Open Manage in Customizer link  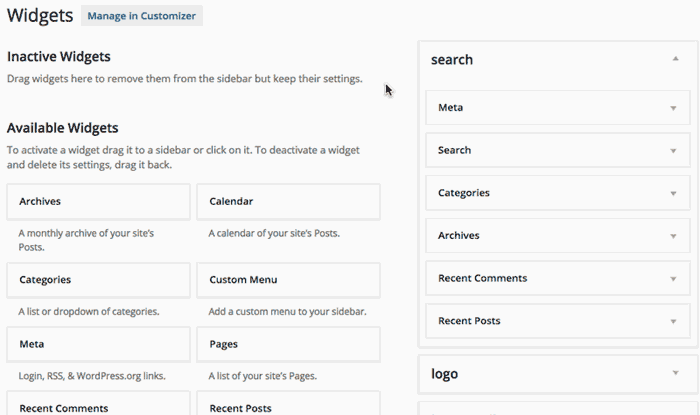click(x=142, y=16)
